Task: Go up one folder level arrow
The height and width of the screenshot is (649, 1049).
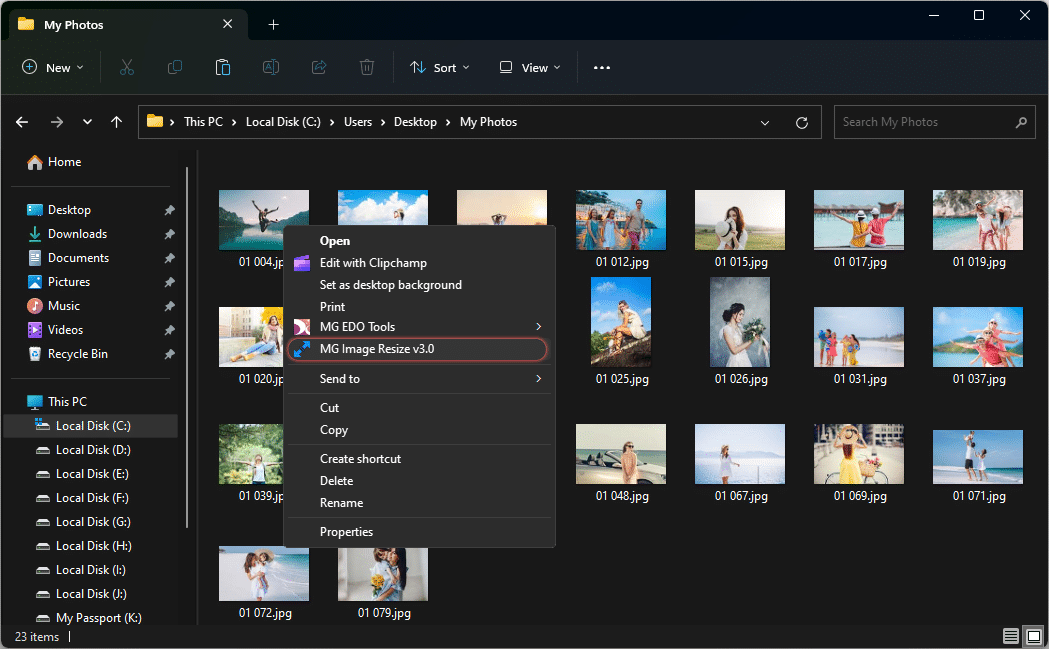Action: [x=116, y=122]
